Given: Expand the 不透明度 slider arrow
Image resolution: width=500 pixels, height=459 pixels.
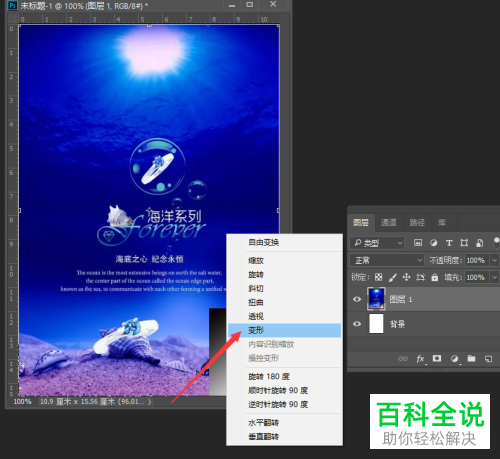Looking at the screenshot, I should click(495, 260).
